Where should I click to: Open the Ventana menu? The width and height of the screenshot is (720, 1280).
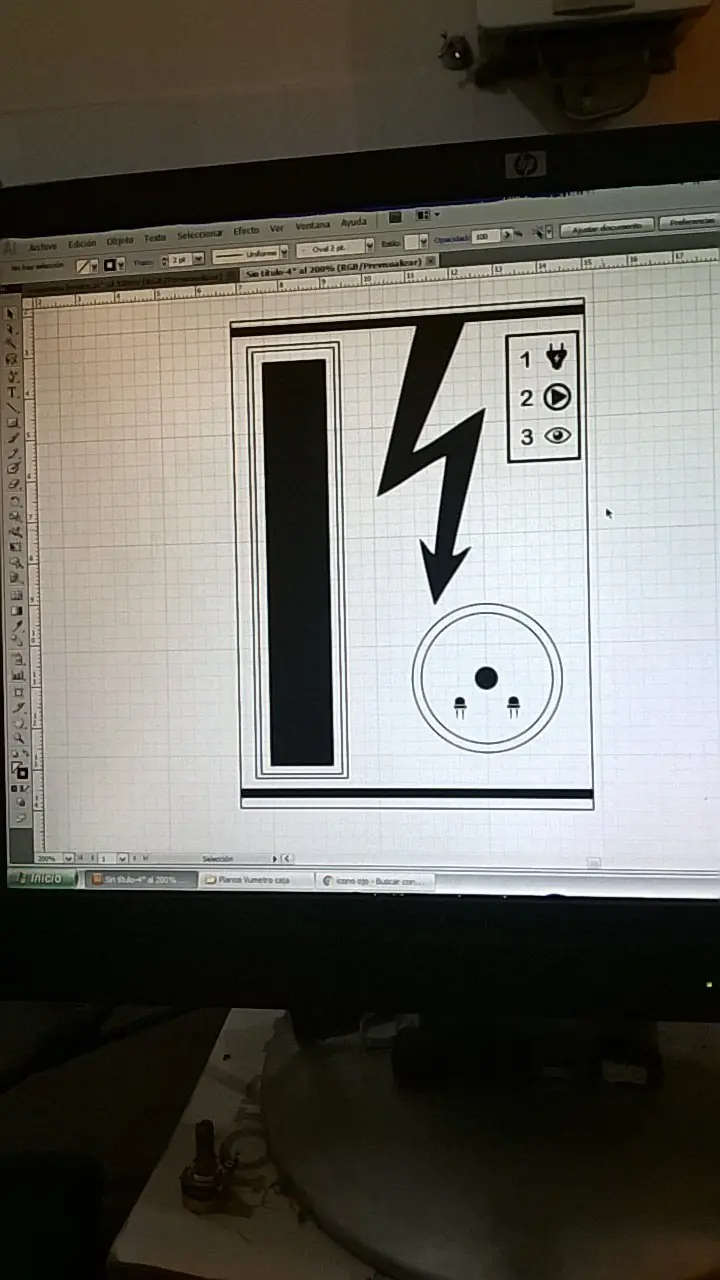[x=313, y=226]
